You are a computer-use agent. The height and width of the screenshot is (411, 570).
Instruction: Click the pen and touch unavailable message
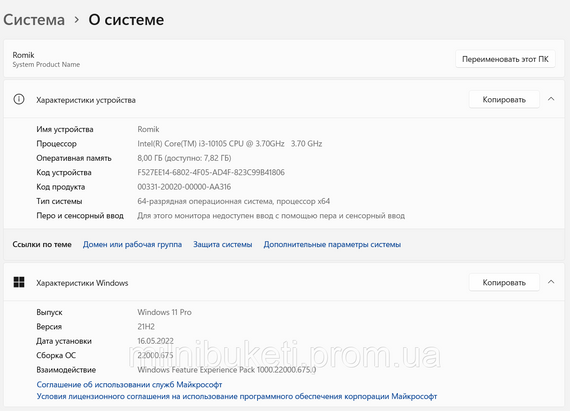271,216
